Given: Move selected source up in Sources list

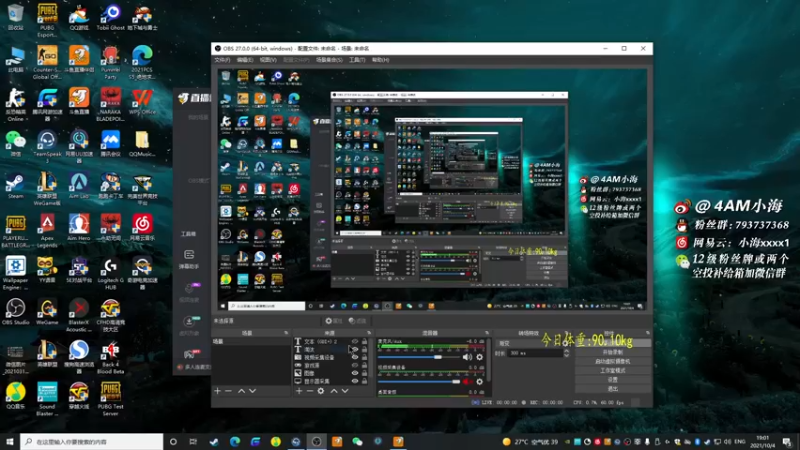Looking at the screenshot, I should [x=334, y=391].
